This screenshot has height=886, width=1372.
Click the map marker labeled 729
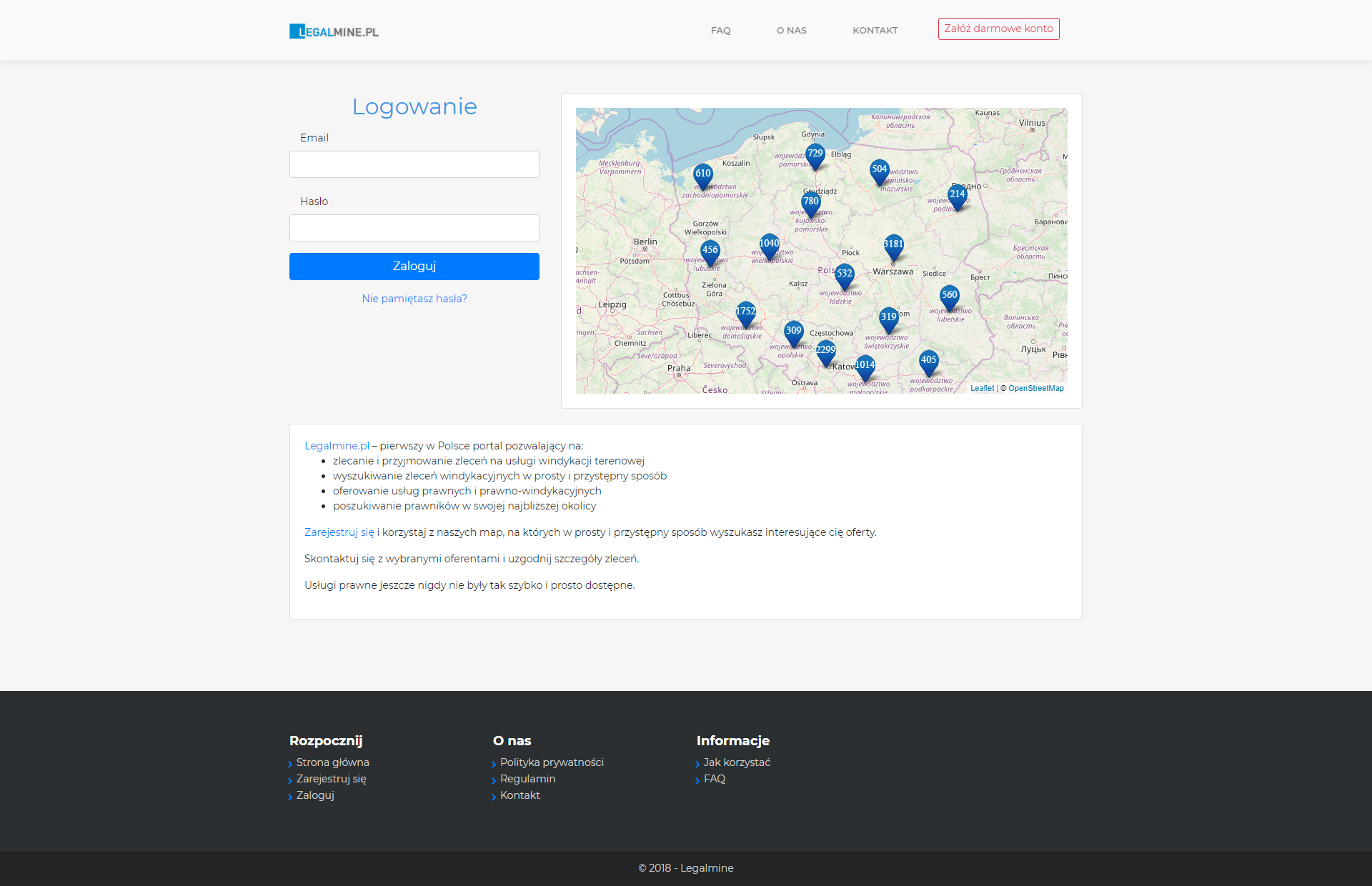point(815,154)
